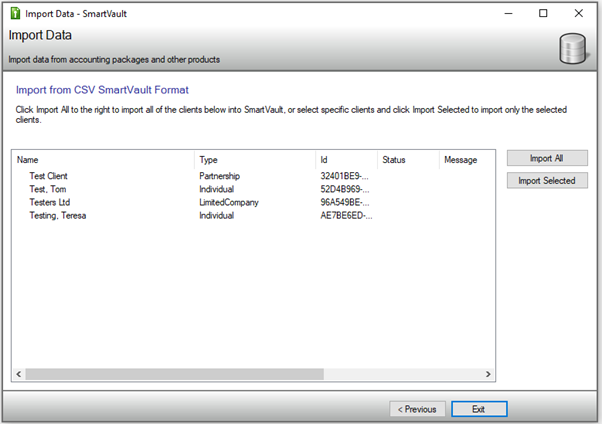Viewport: 602px width, 424px height.
Task: Click the database icon in header
Action: click(574, 49)
